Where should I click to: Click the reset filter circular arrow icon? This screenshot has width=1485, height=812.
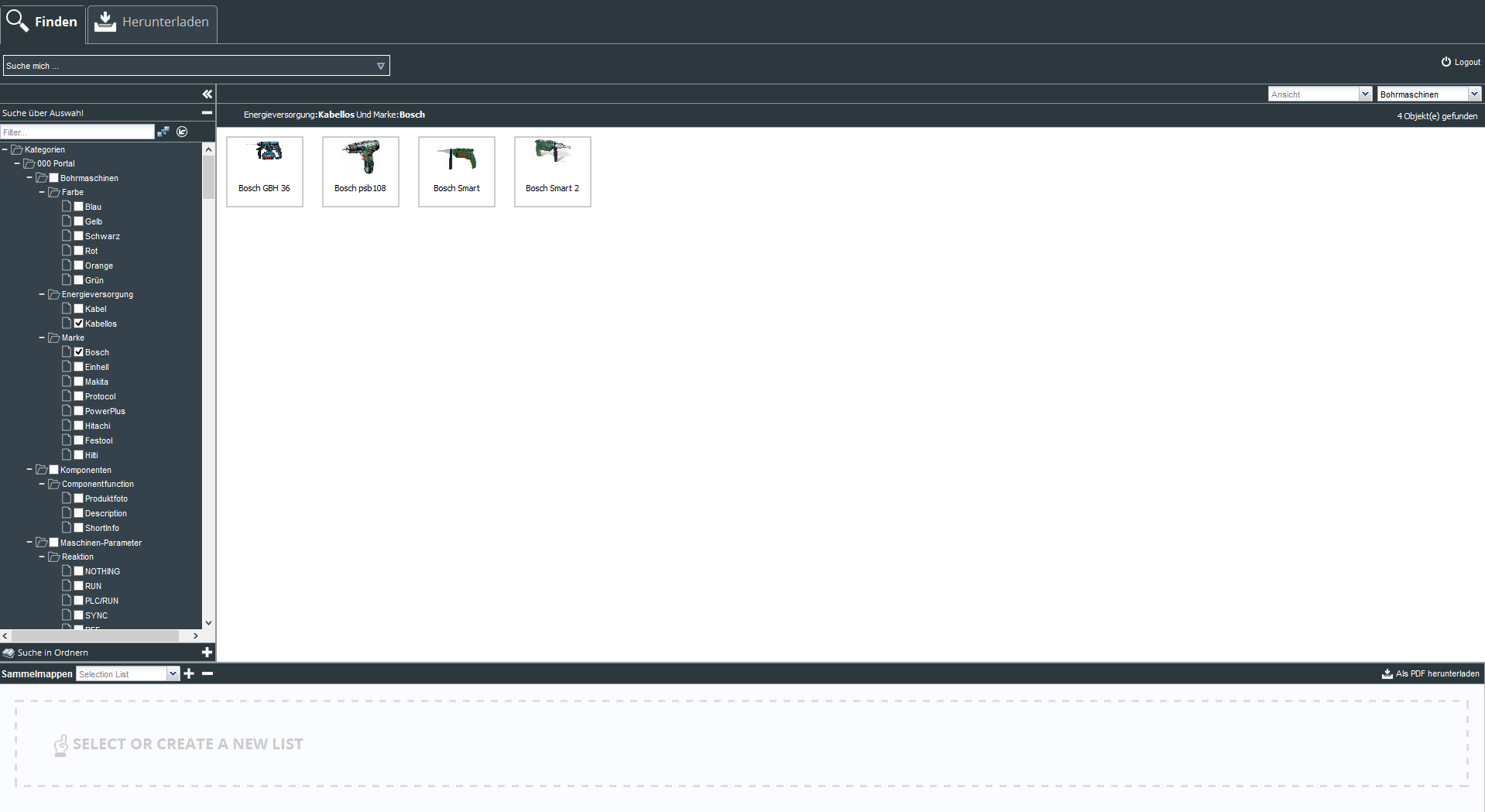(x=182, y=132)
